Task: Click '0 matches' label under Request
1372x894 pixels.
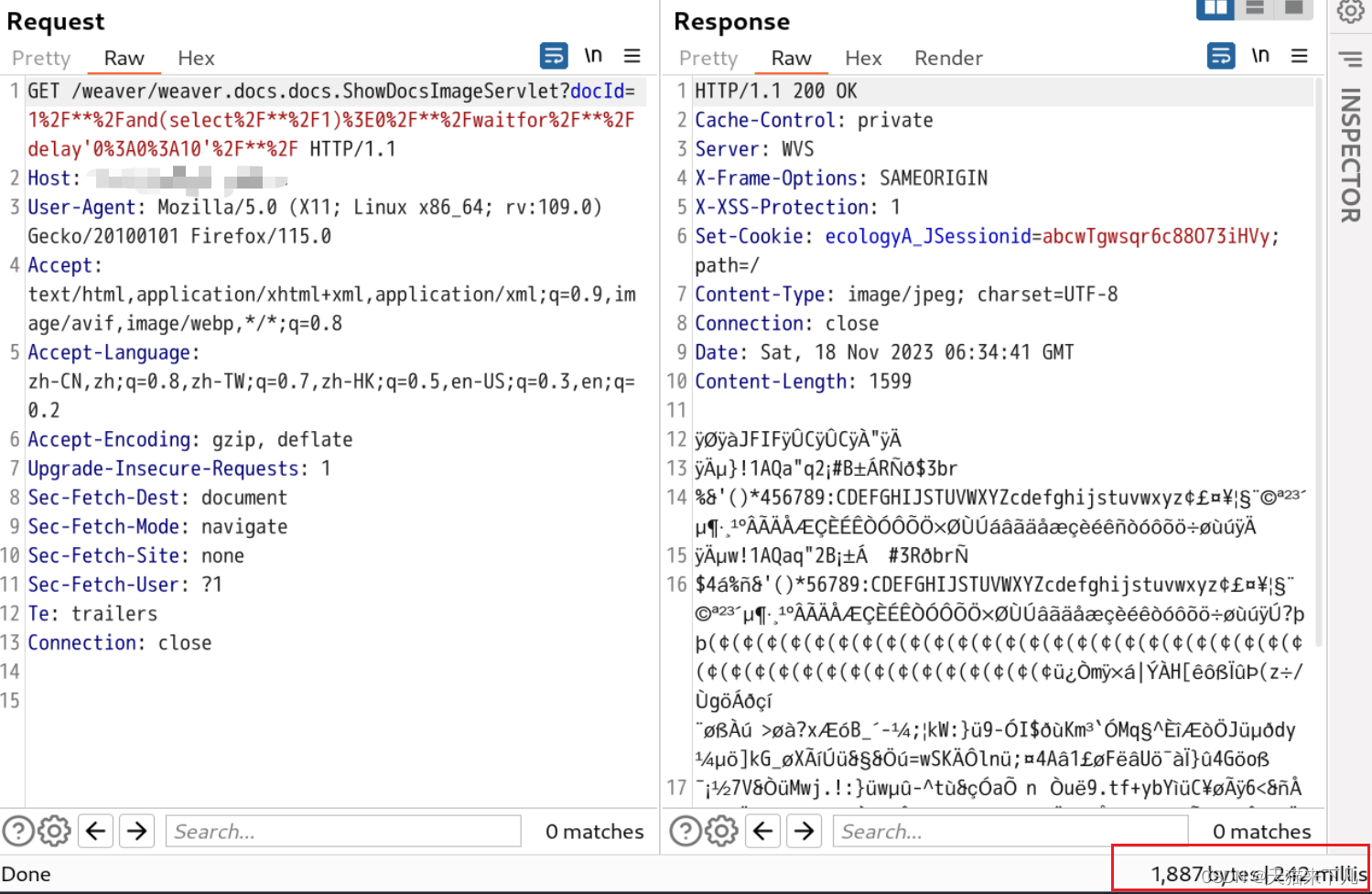Action: 595,831
